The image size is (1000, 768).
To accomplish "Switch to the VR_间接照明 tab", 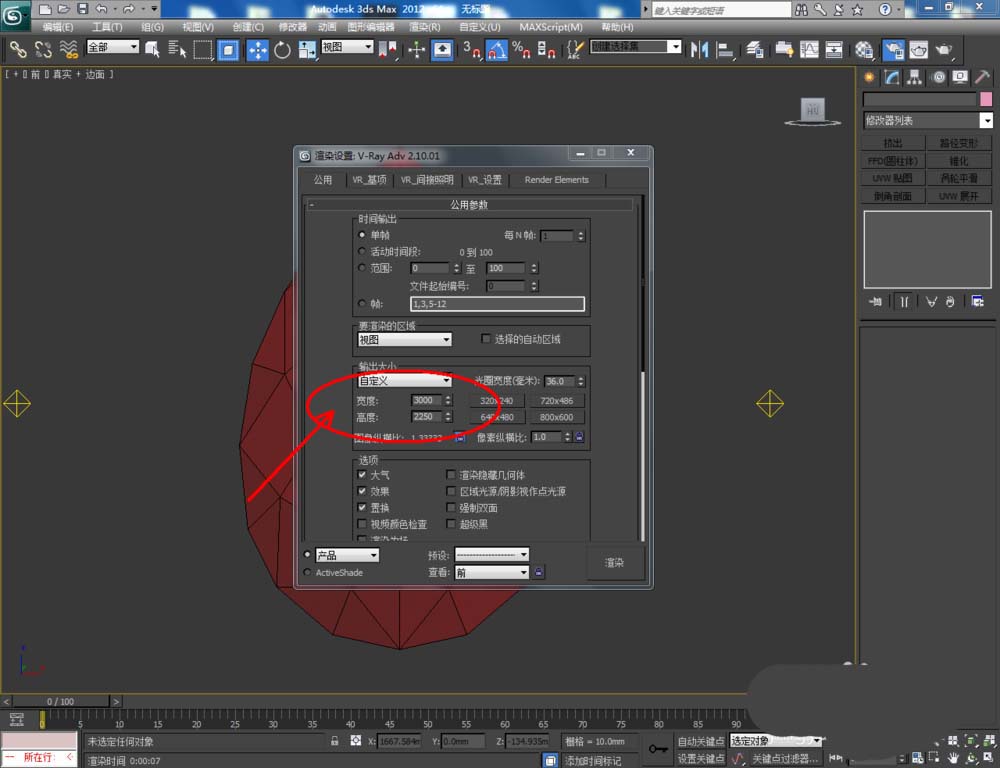I will pyautogui.click(x=427, y=180).
